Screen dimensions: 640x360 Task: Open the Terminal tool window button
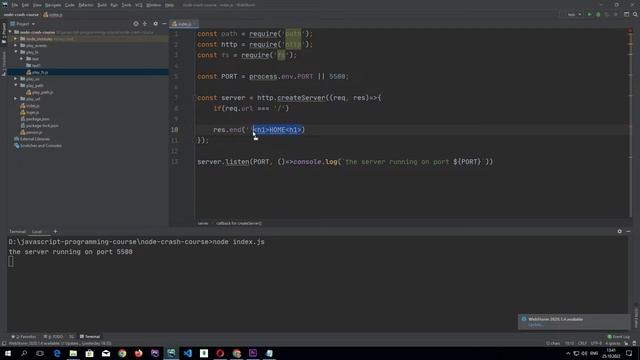pos(90,337)
